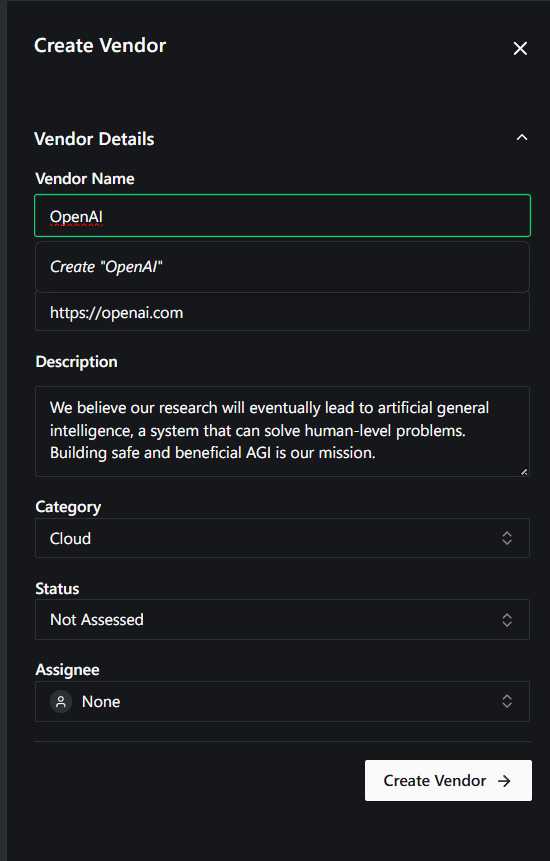Click the Create Vendor panel title
The image size is (550, 861).
point(100,46)
